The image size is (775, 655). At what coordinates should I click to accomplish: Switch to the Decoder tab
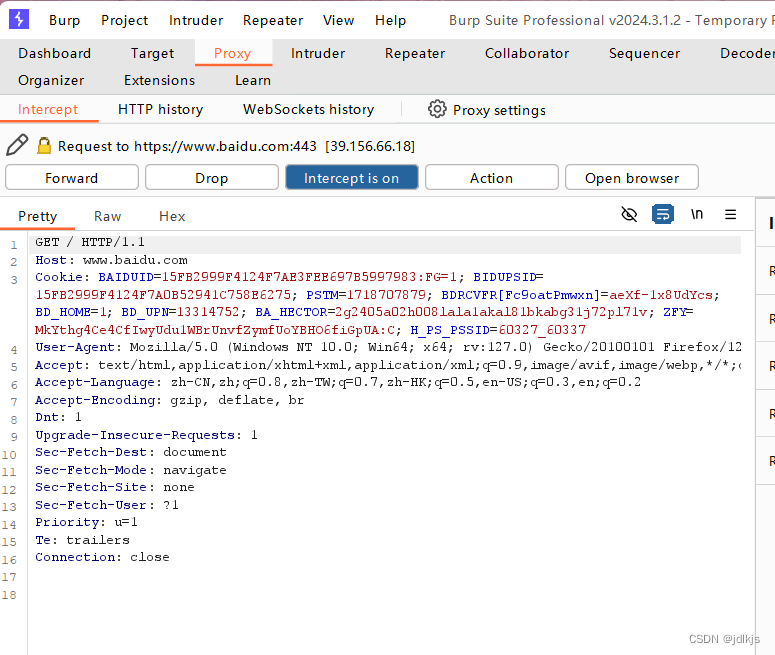coord(747,53)
